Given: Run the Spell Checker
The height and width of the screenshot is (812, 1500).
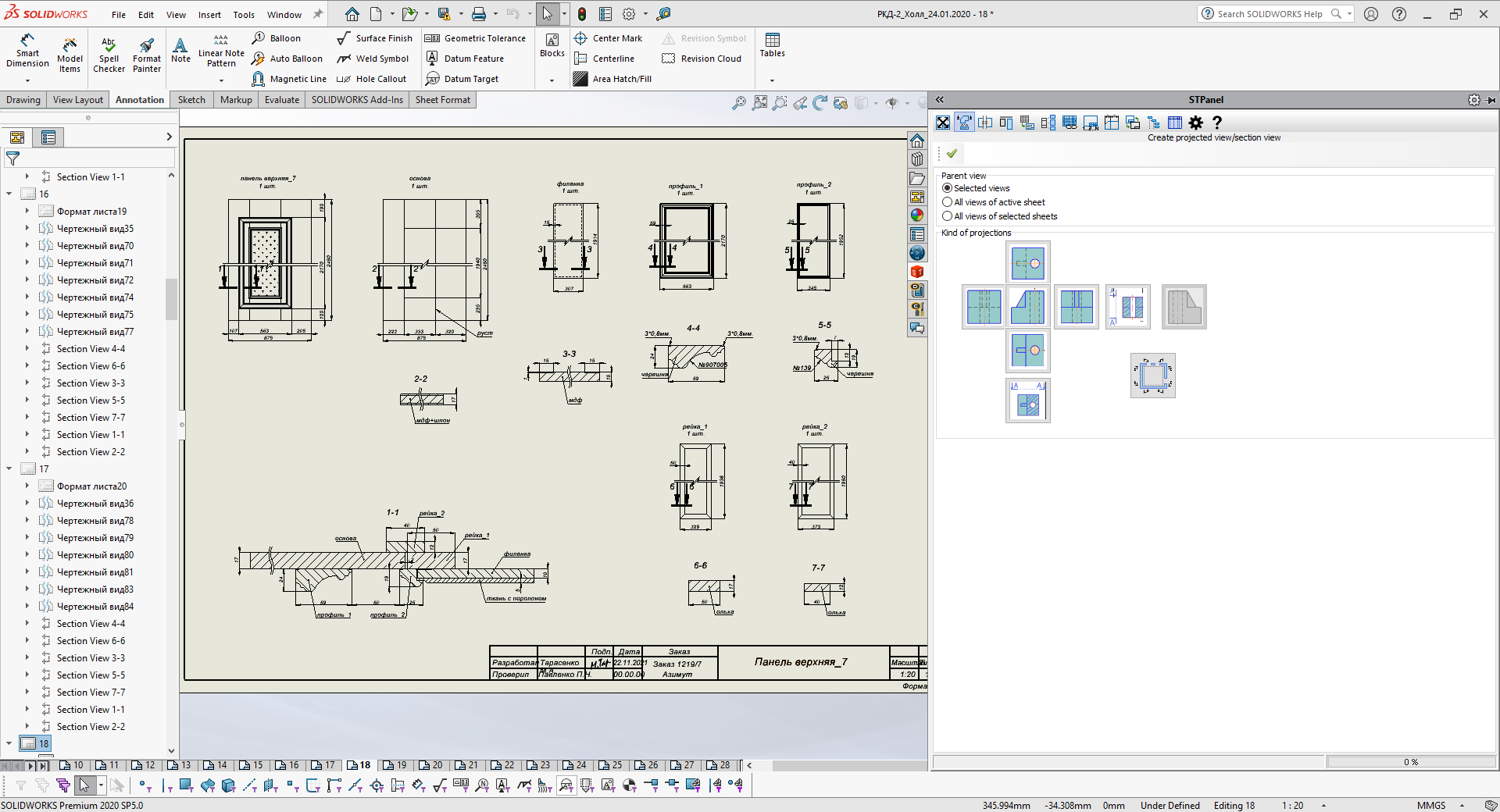Looking at the screenshot, I should [109, 54].
